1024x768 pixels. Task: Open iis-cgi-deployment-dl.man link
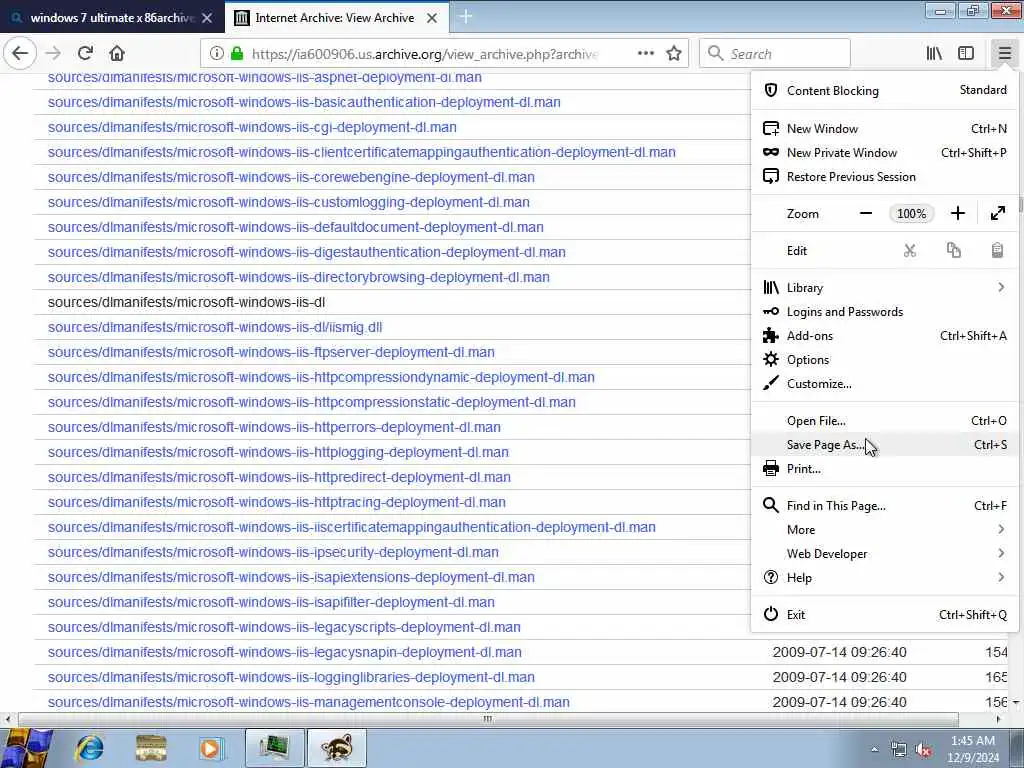tap(252, 127)
